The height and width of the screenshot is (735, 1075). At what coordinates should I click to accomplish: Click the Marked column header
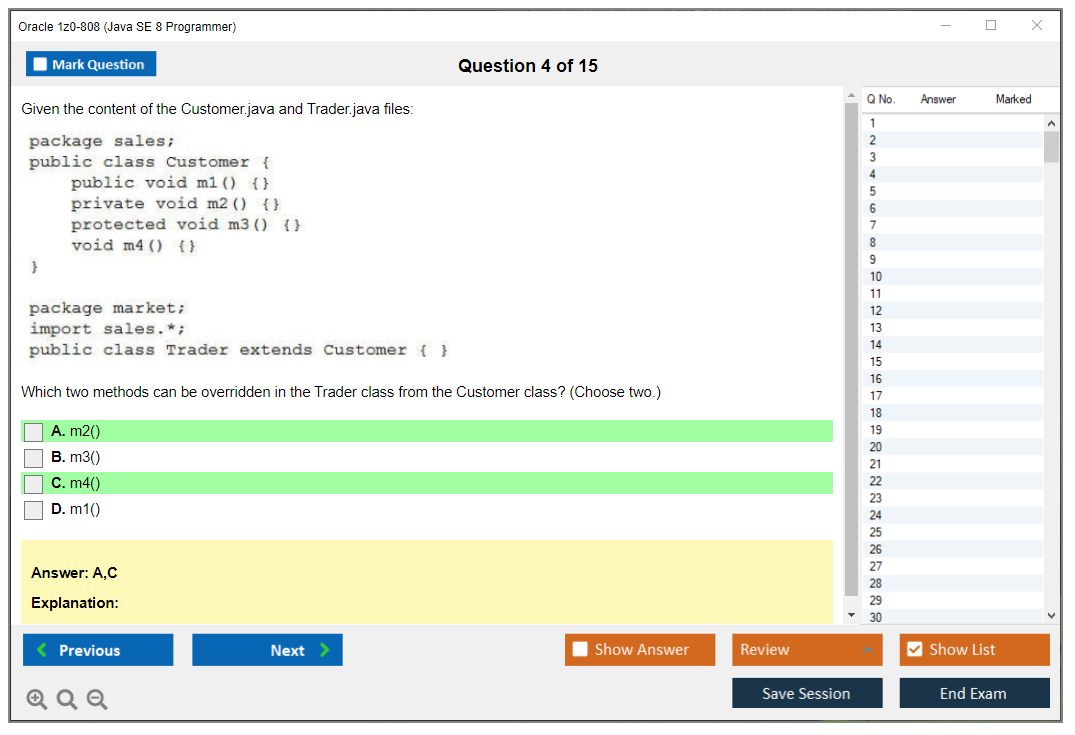(1013, 99)
